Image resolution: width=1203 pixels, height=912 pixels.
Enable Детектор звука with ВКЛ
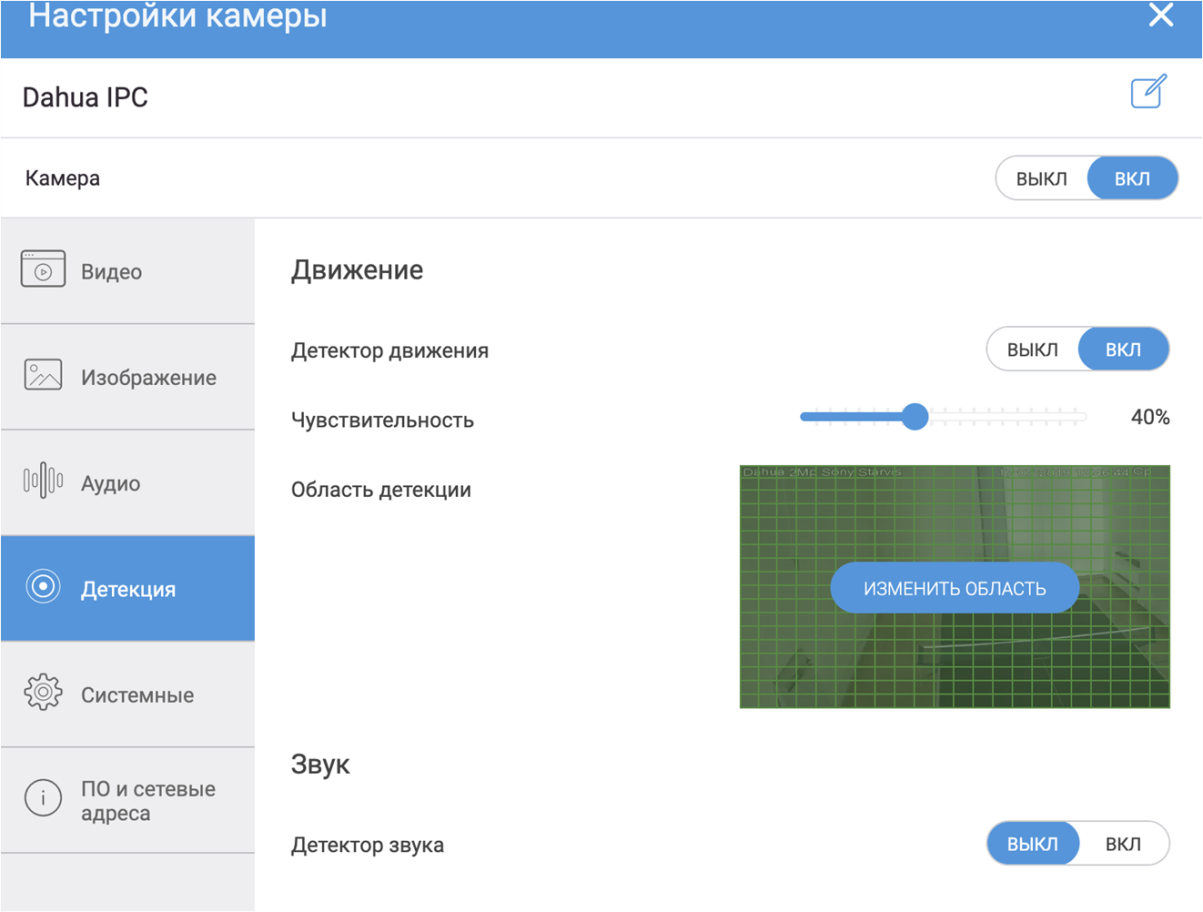(x=1123, y=844)
